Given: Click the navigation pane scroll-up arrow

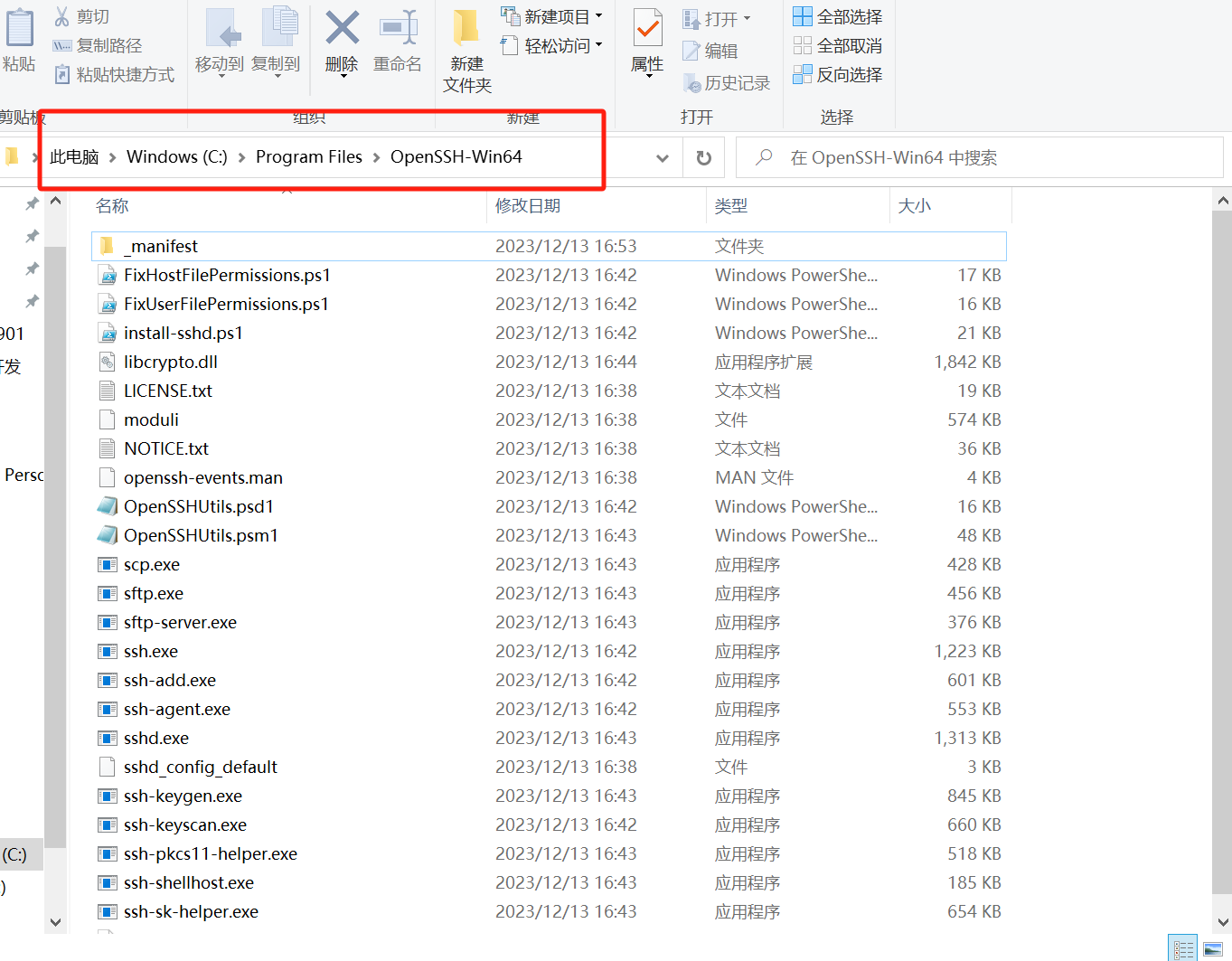Looking at the screenshot, I should (x=55, y=201).
